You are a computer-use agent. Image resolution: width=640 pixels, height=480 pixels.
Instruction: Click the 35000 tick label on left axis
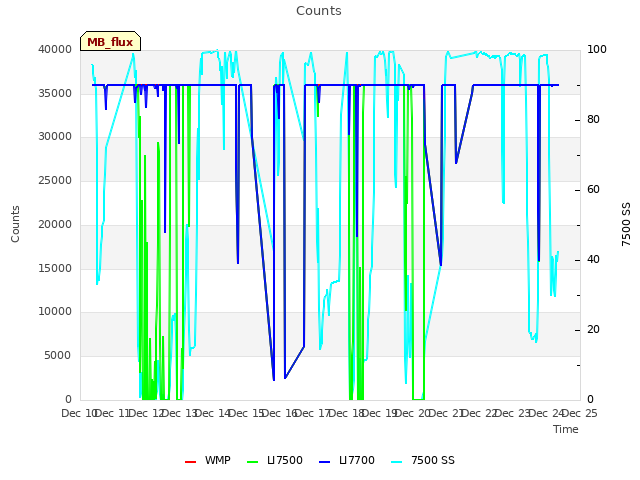pyautogui.click(x=55, y=93)
